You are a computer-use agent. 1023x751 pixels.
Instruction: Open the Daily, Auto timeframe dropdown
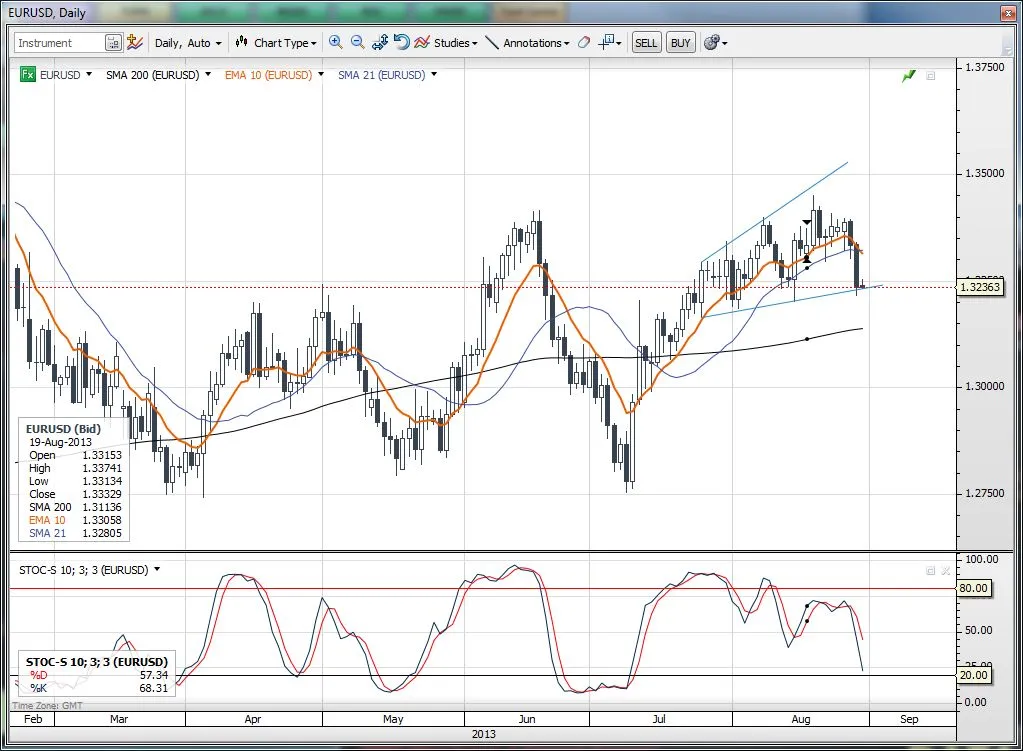[x=186, y=42]
